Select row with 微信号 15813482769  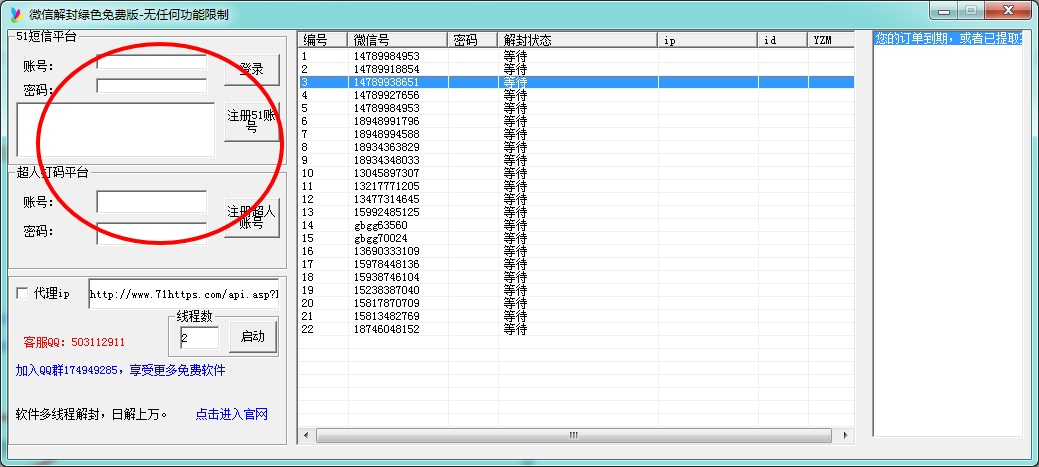[576, 316]
